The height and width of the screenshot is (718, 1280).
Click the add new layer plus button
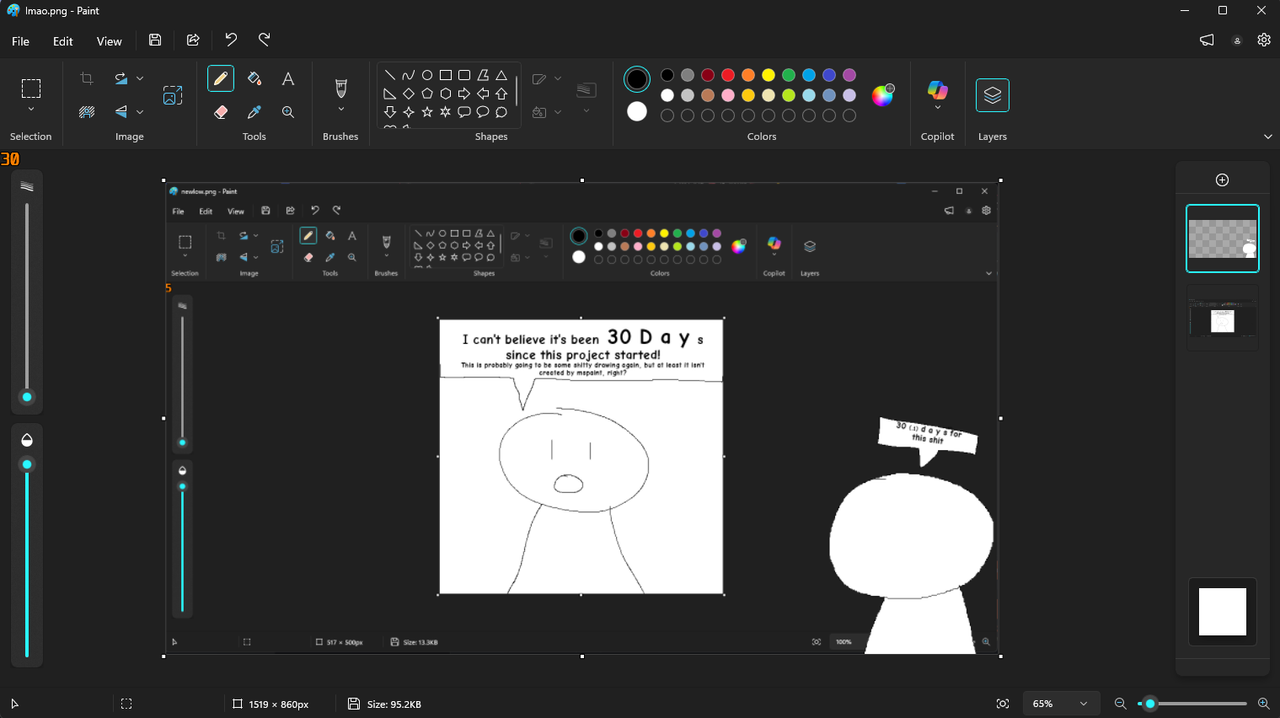click(x=1222, y=179)
